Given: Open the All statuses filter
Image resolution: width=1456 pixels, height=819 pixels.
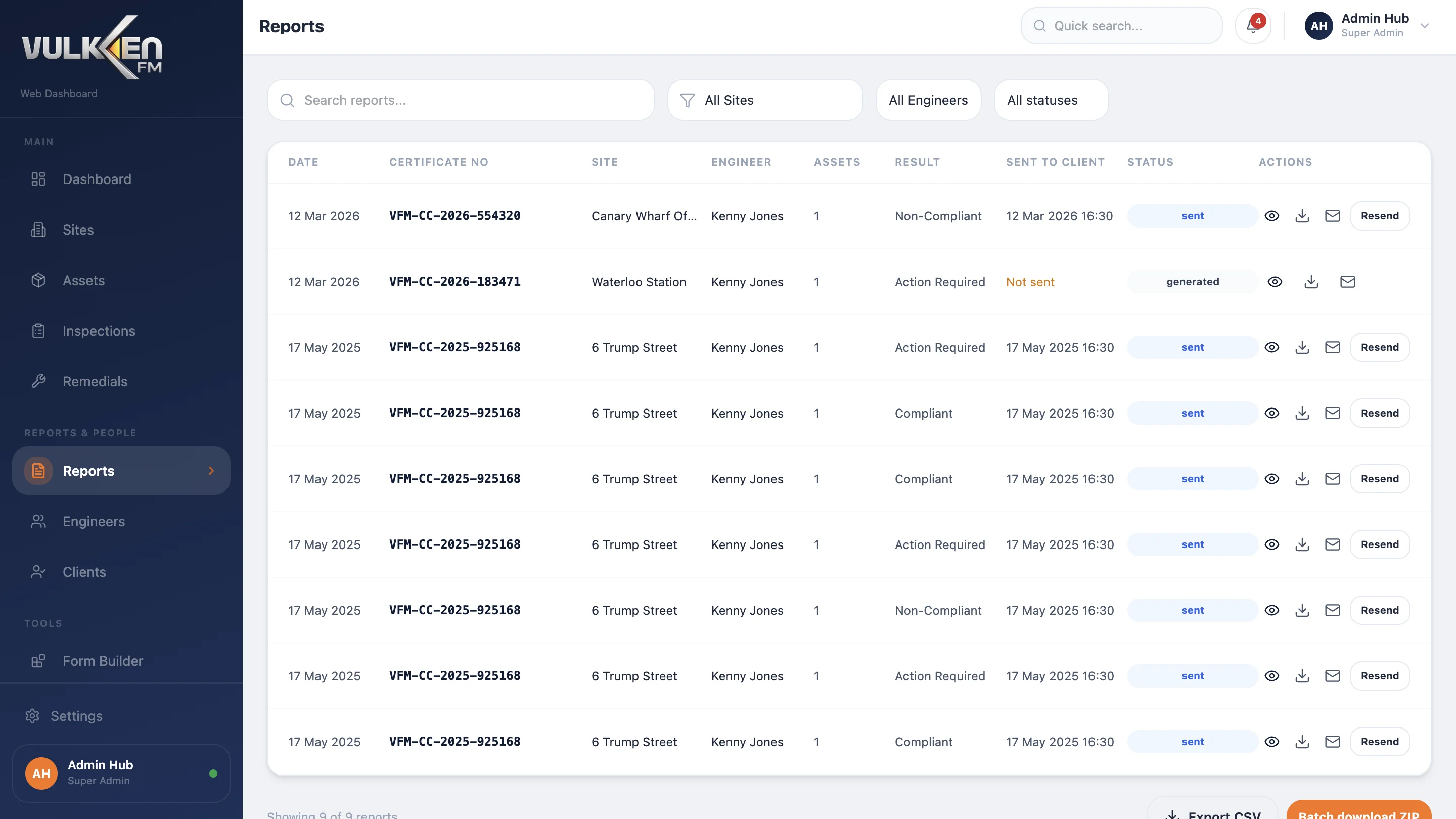Looking at the screenshot, I should pos(1051,100).
